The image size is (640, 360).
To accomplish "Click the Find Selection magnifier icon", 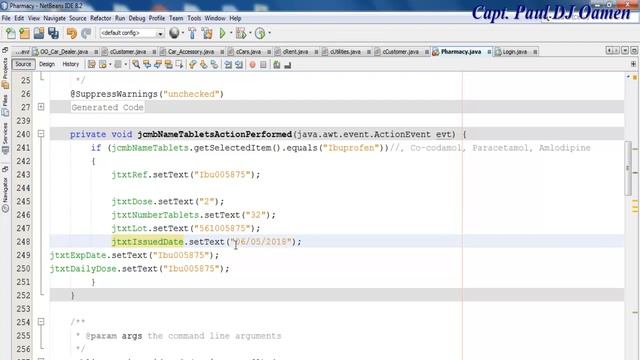I will (136, 64).
